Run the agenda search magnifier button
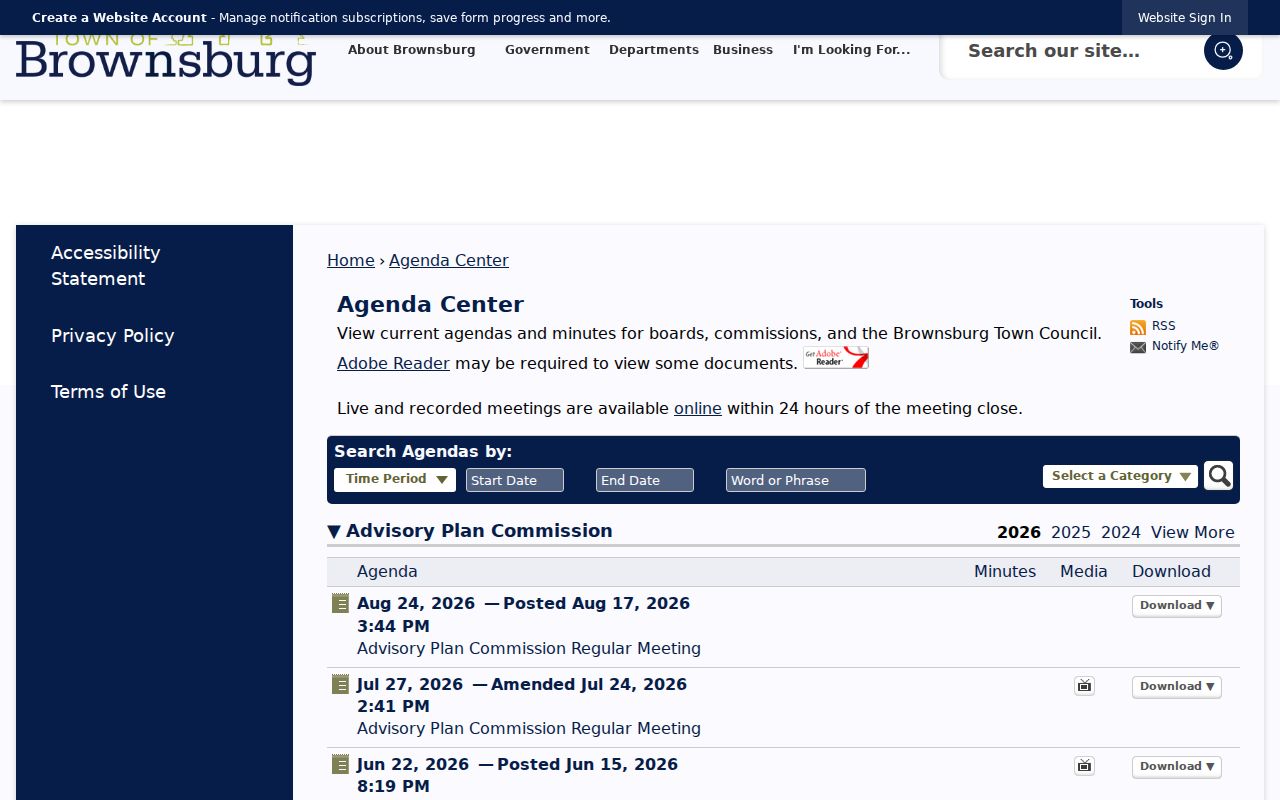This screenshot has width=1280, height=800. click(x=1218, y=476)
